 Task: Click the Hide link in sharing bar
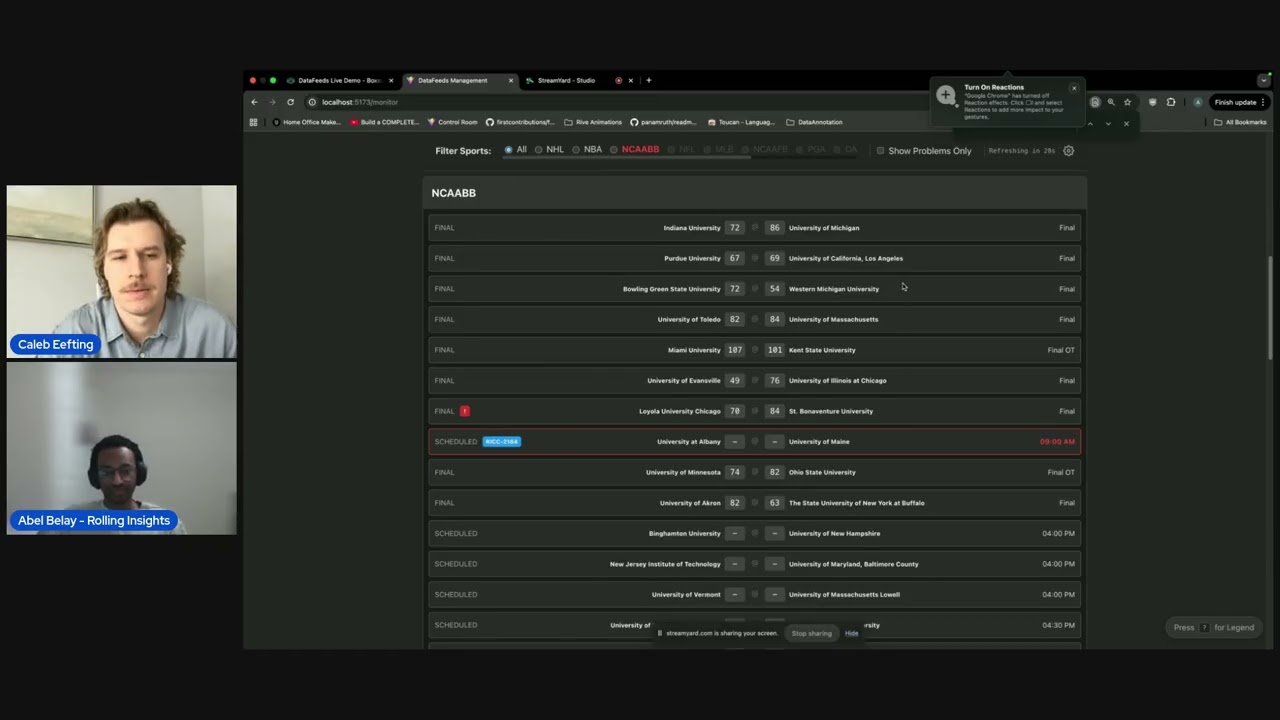click(x=851, y=633)
